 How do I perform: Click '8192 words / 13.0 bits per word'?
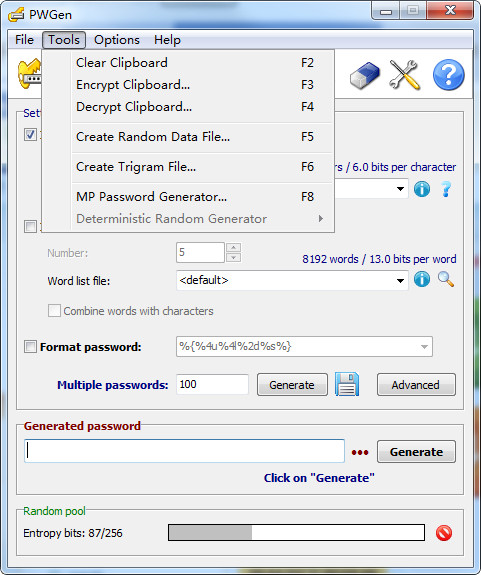coord(379,259)
